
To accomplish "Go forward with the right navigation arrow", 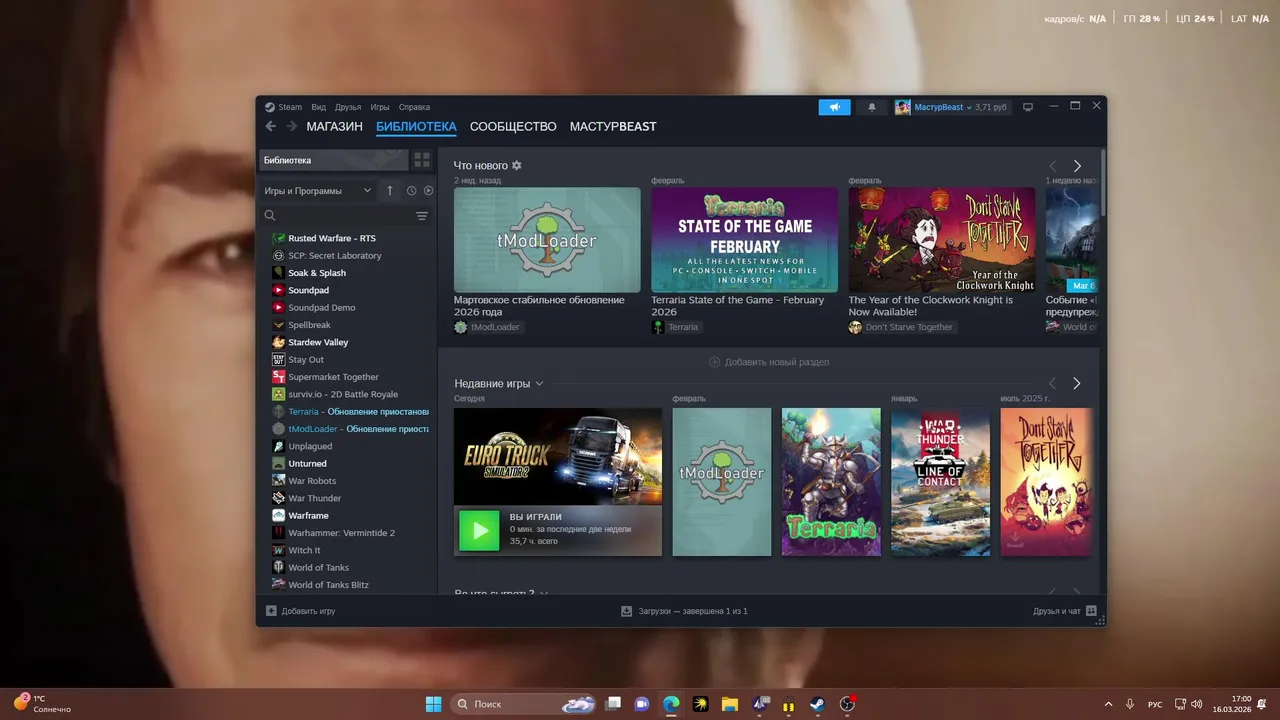I will [x=292, y=126].
